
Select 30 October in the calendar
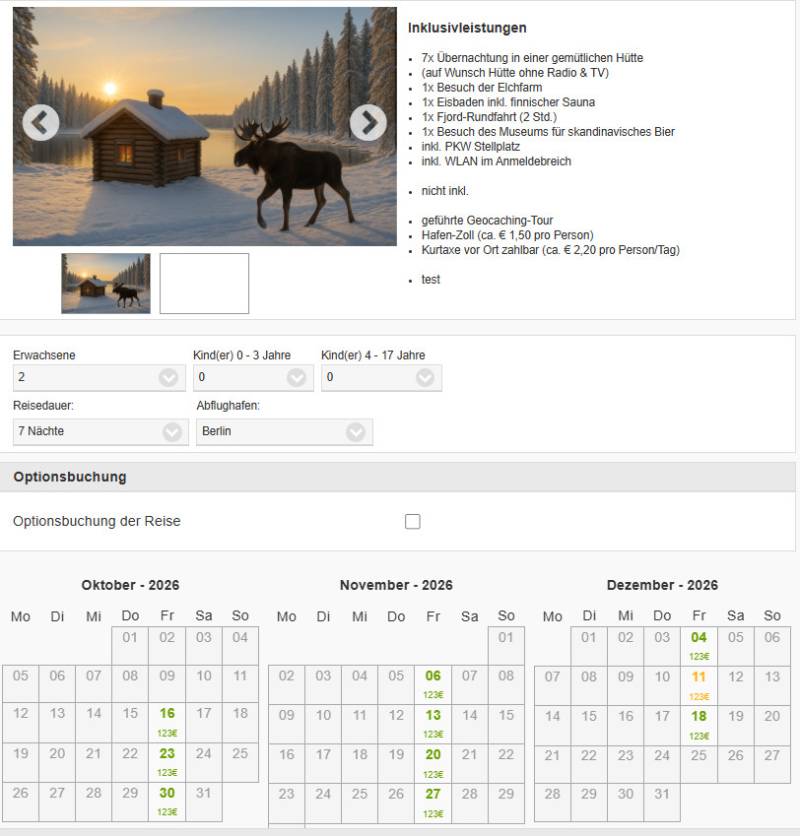click(x=167, y=801)
